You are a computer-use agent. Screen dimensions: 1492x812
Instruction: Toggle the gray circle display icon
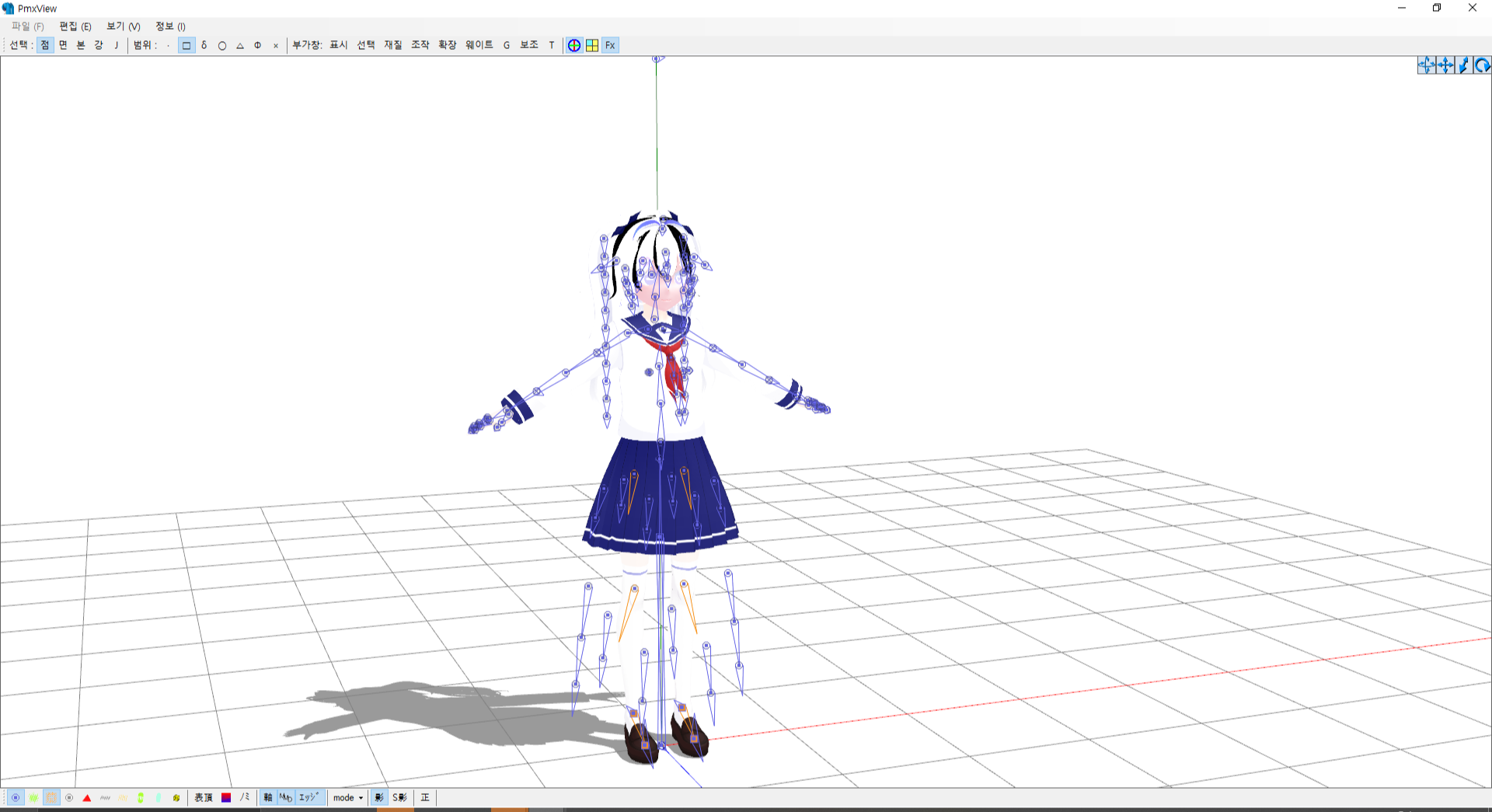pyautogui.click(x=69, y=798)
